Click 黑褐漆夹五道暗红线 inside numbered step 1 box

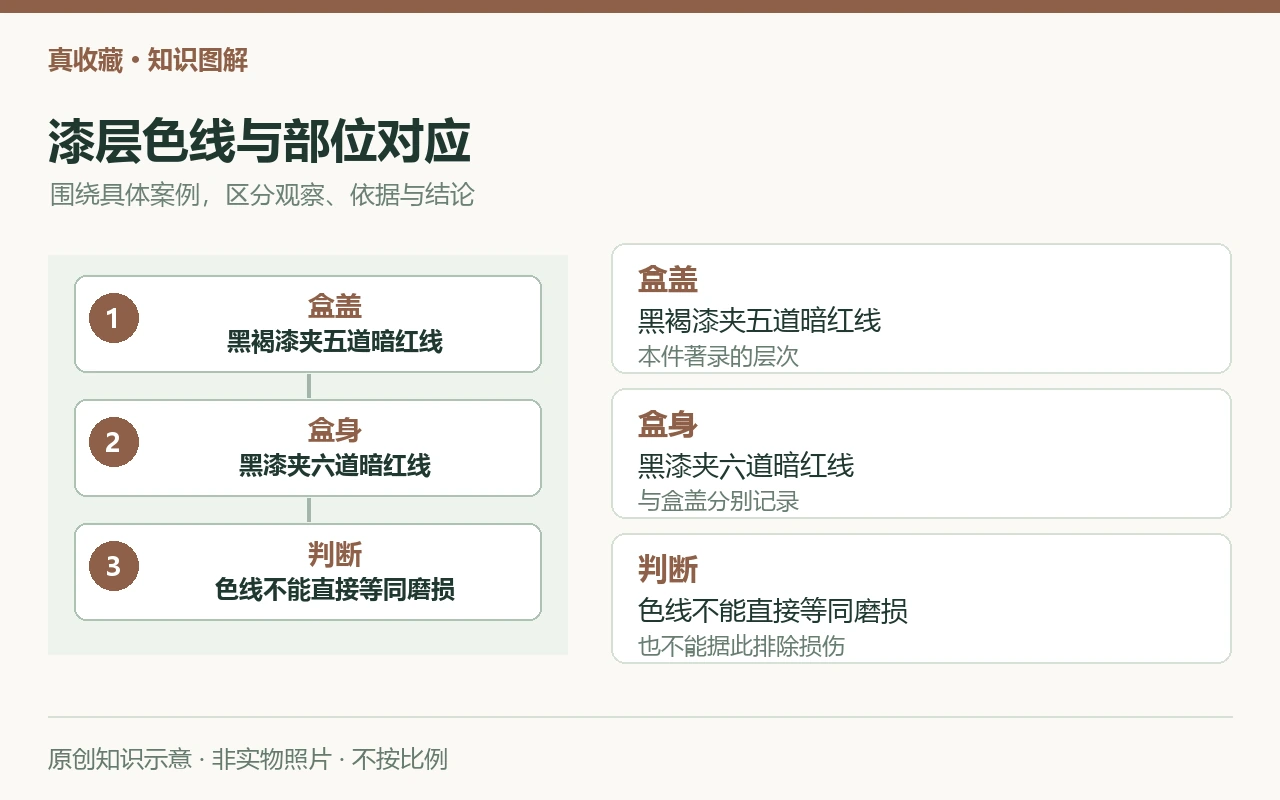click(x=335, y=342)
